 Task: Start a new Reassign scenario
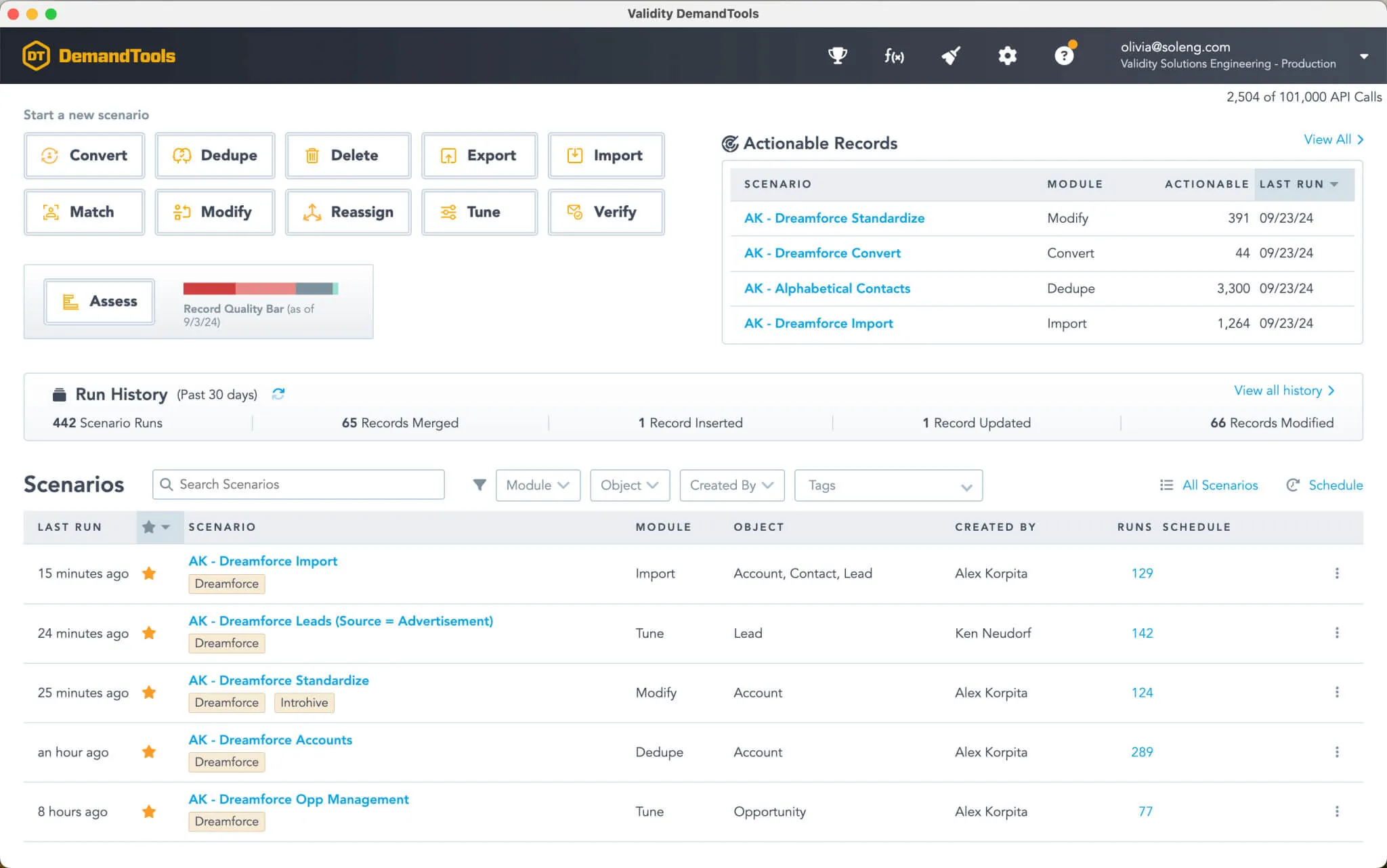pyautogui.click(x=348, y=212)
